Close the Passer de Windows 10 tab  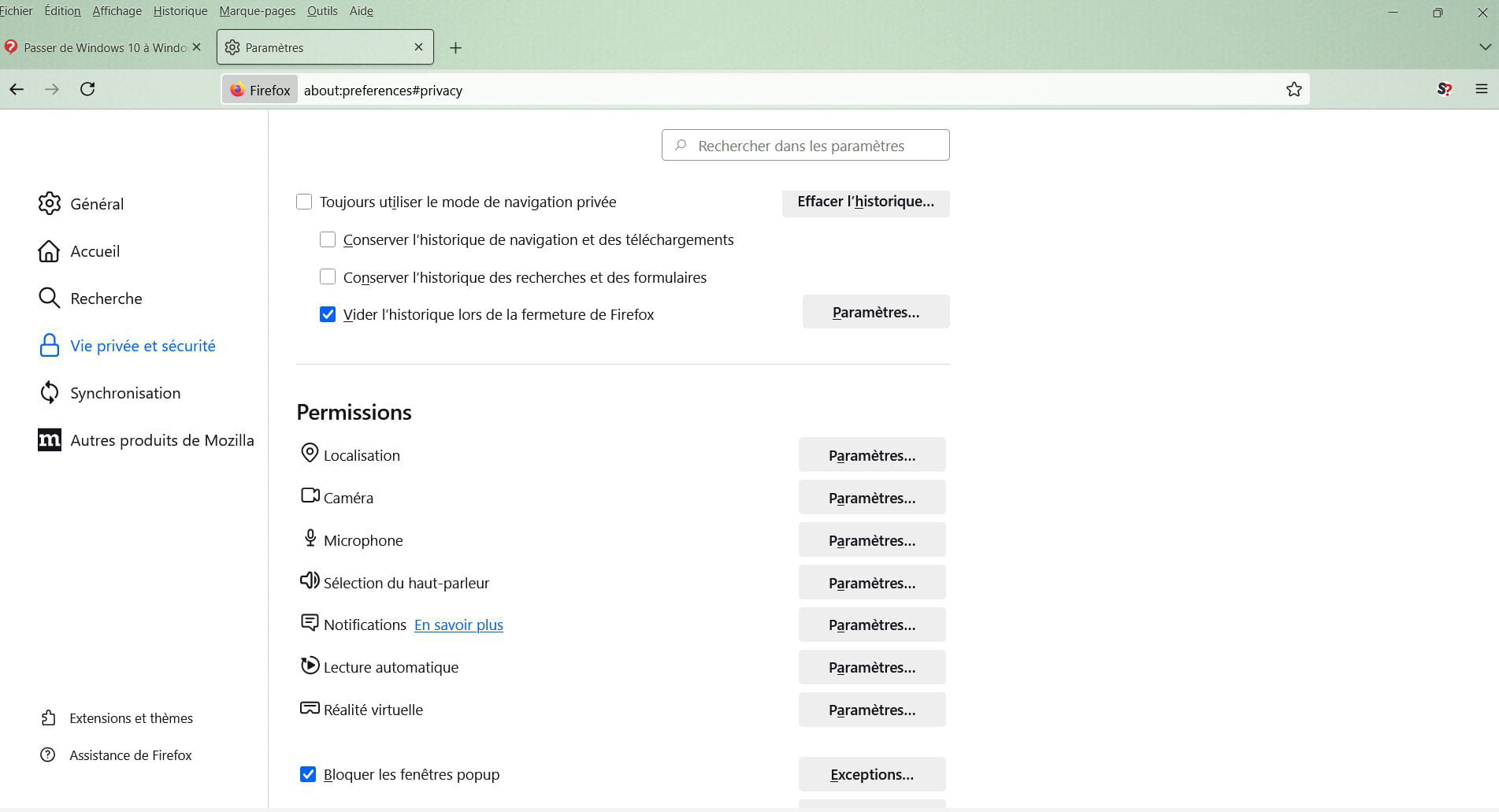tap(197, 47)
